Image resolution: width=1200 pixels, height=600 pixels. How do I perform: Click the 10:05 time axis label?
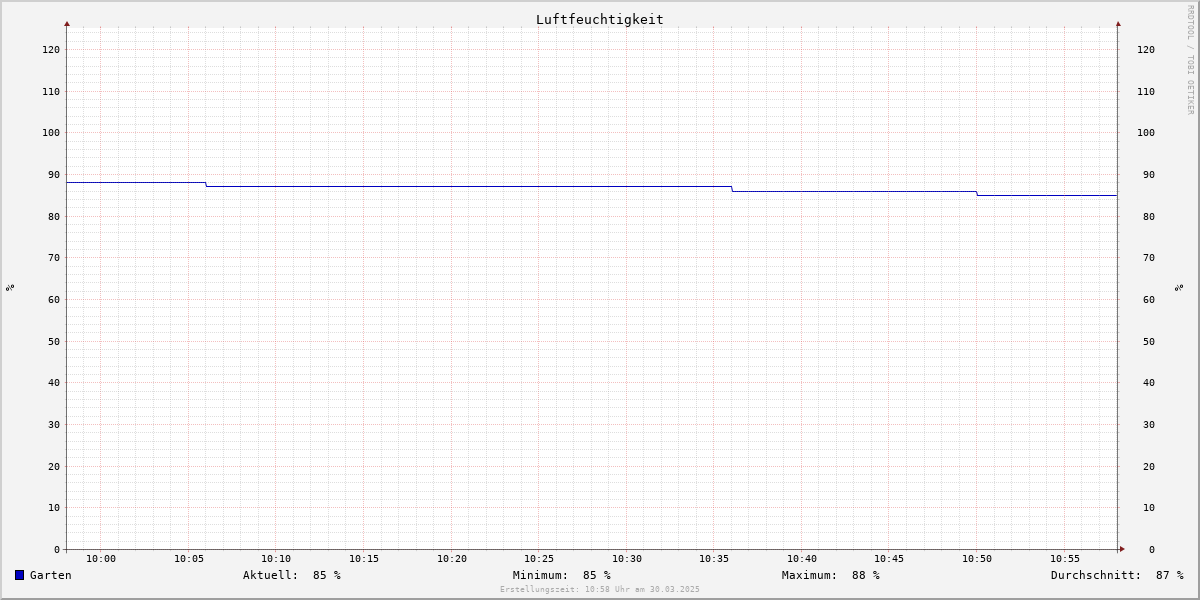click(189, 559)
